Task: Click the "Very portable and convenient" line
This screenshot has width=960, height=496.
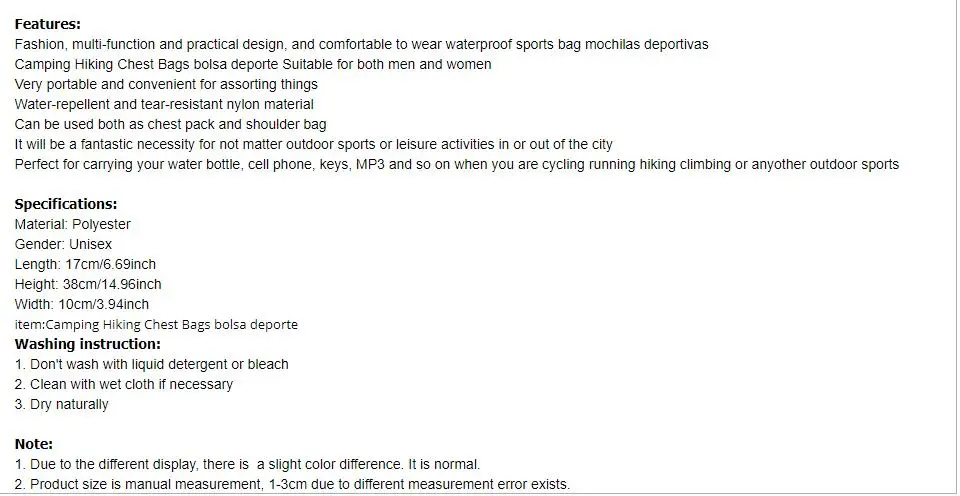Action: [x=166, y=84]
